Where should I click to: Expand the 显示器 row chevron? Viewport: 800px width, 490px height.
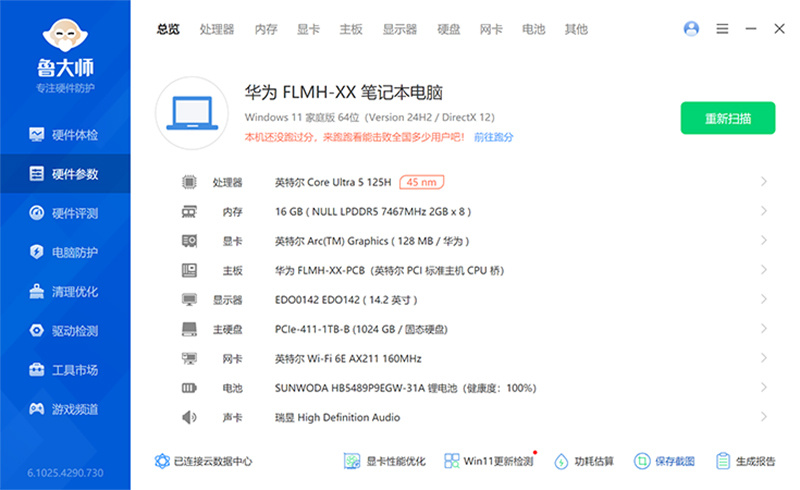[764, 299]
